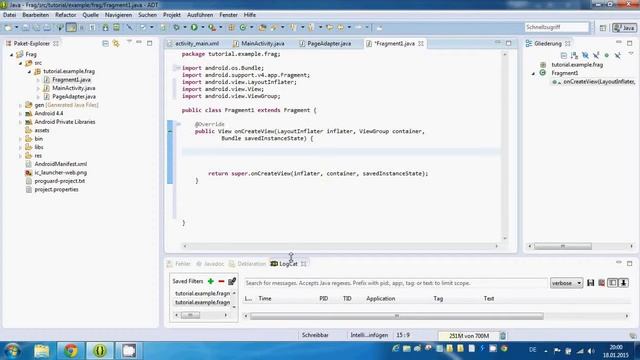Image resolution: width=640 pixels, height=360 pixels.
Task: Click Link with Editor in Paket-Explorer
Action: pyautogui.click(x=116, y=43)
